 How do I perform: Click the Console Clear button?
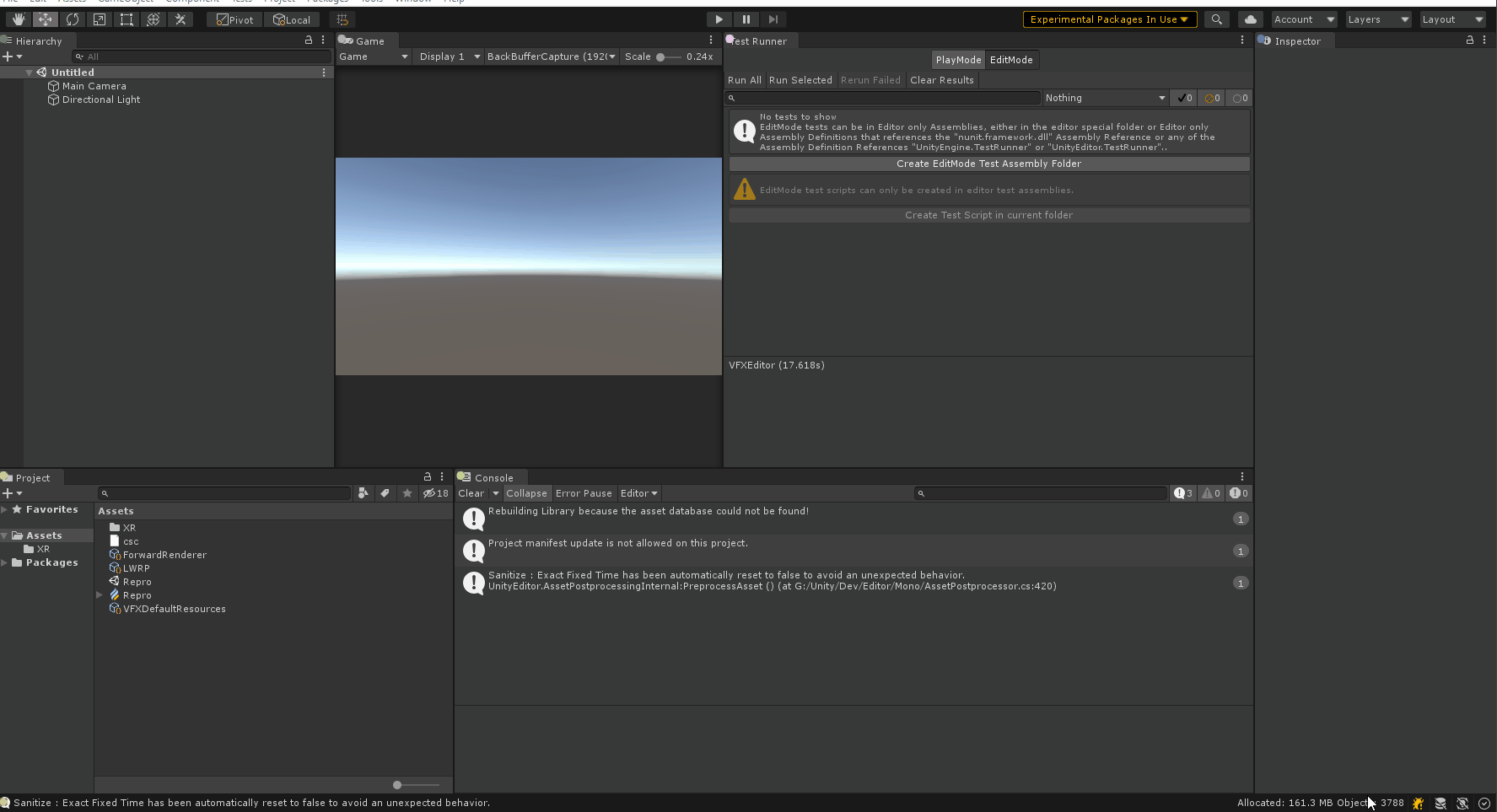pos(471,493)
